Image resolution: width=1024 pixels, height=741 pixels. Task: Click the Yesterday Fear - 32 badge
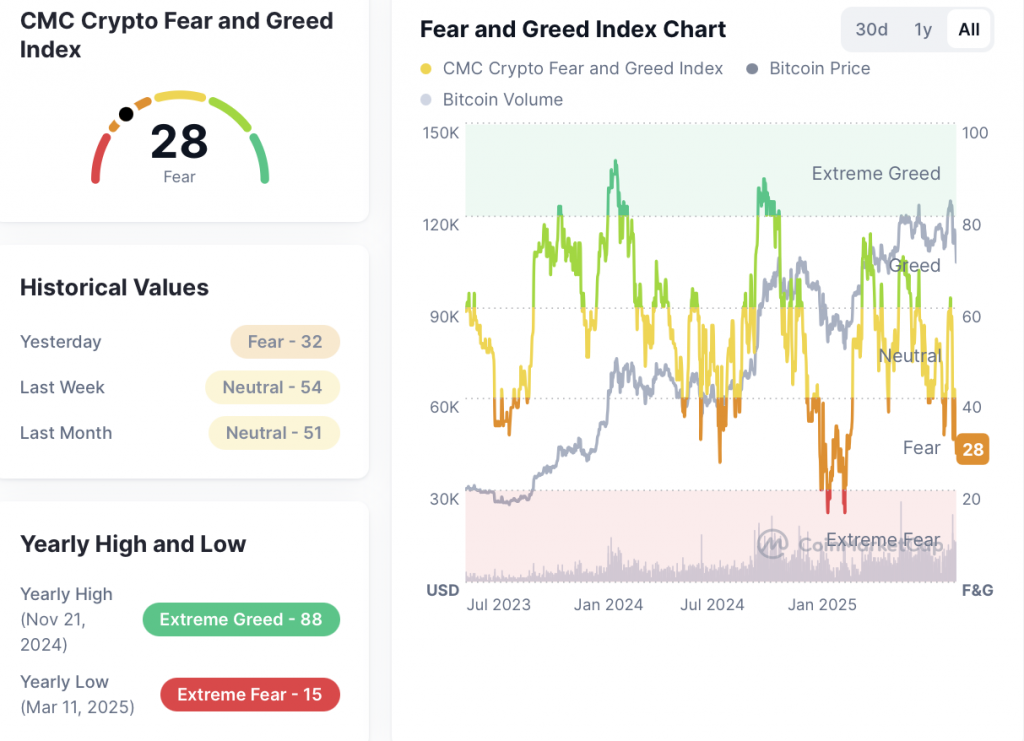[x=285, y=342]
